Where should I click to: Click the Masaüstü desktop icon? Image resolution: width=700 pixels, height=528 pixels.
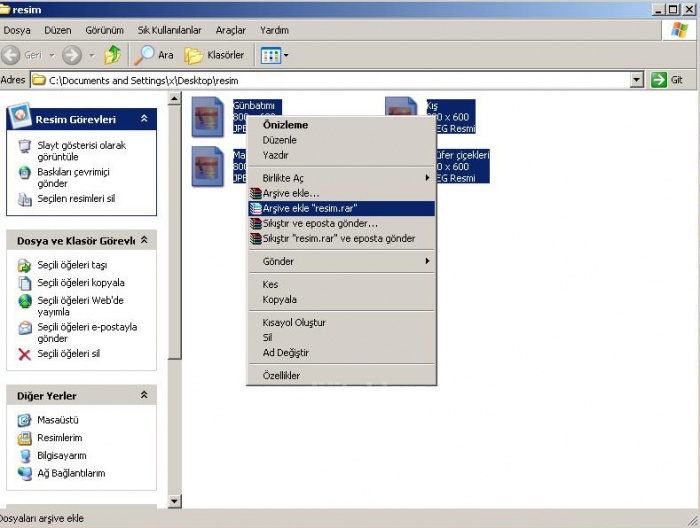[x=25, y=420]
